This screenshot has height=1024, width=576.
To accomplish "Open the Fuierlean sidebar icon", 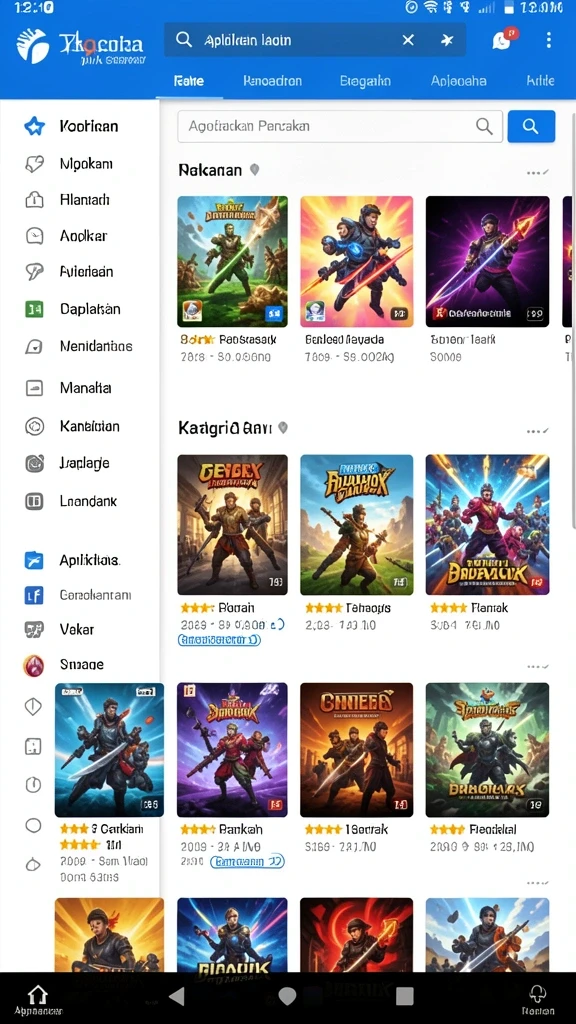I will (34, 272).
